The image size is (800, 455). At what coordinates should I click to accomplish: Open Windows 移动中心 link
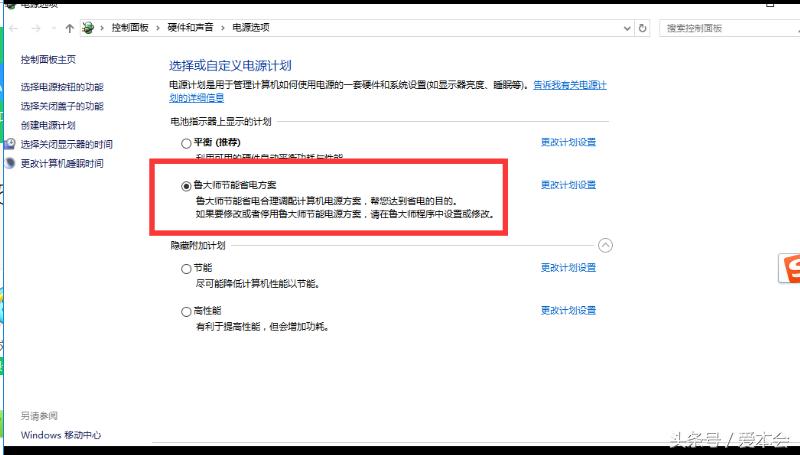coord(61,435)
